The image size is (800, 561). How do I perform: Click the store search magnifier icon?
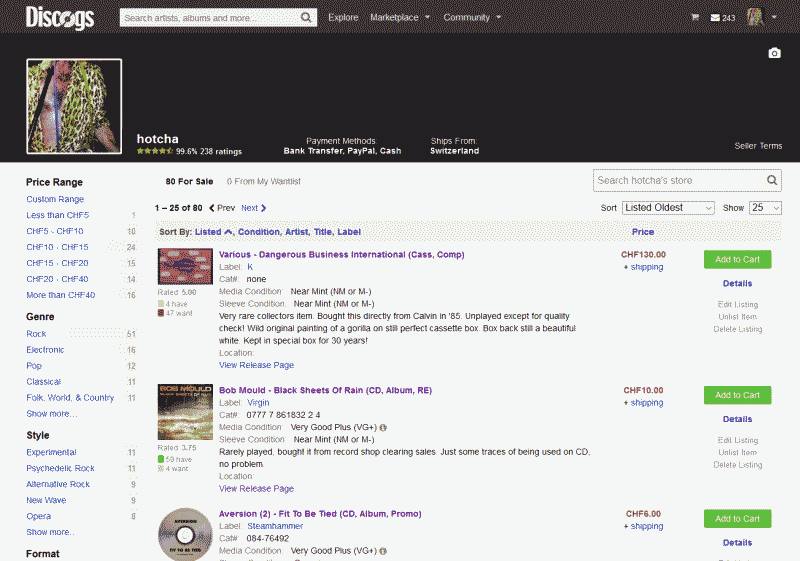pos(772,180)
